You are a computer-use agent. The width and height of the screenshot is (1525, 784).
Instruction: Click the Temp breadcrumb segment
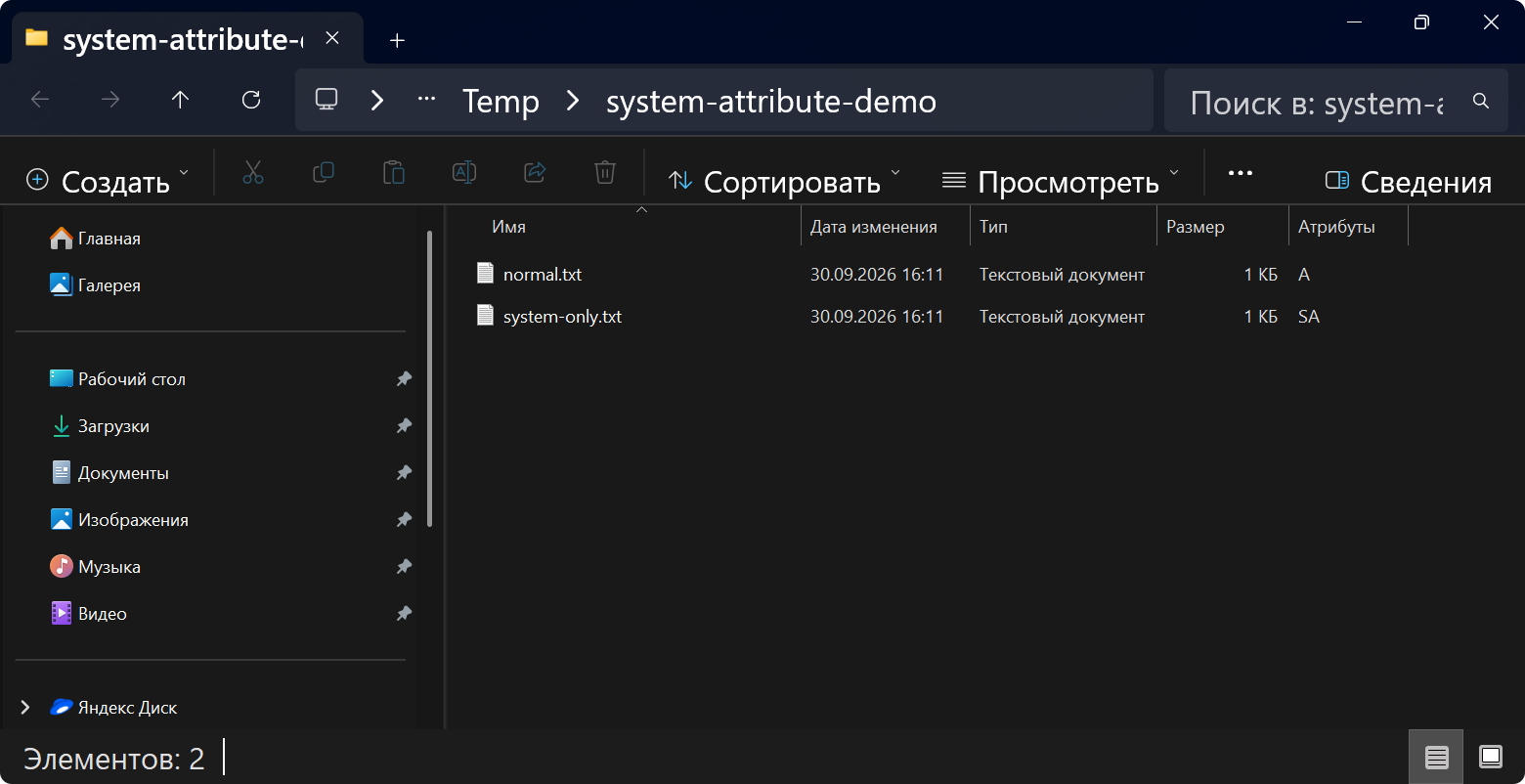tap(501, 101)
